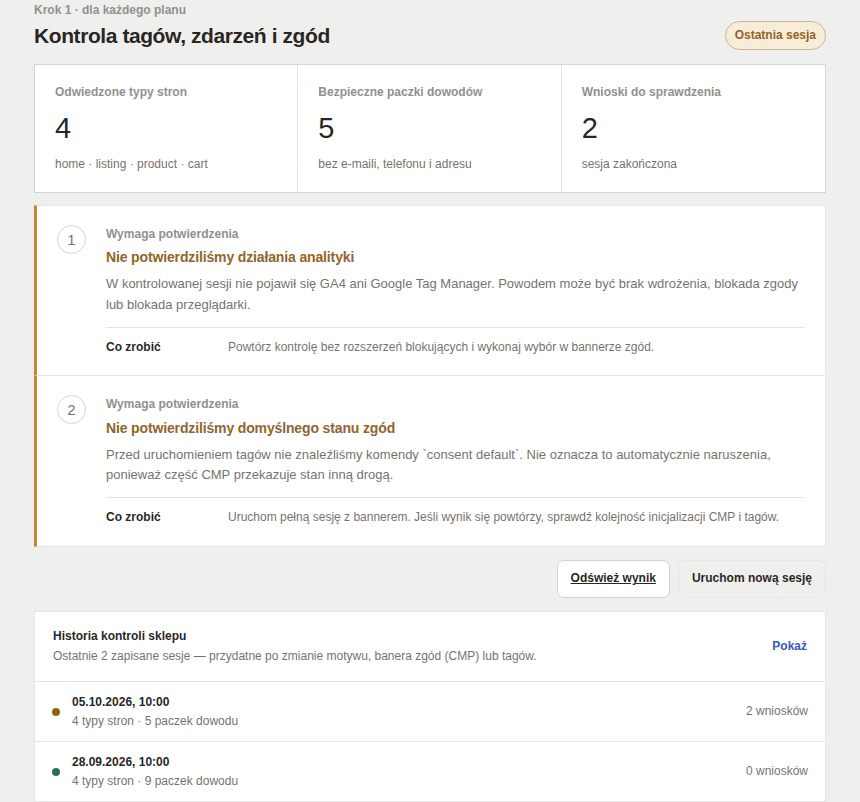
Task: Expand history with the Pokaż link
Action: (789, 646)
